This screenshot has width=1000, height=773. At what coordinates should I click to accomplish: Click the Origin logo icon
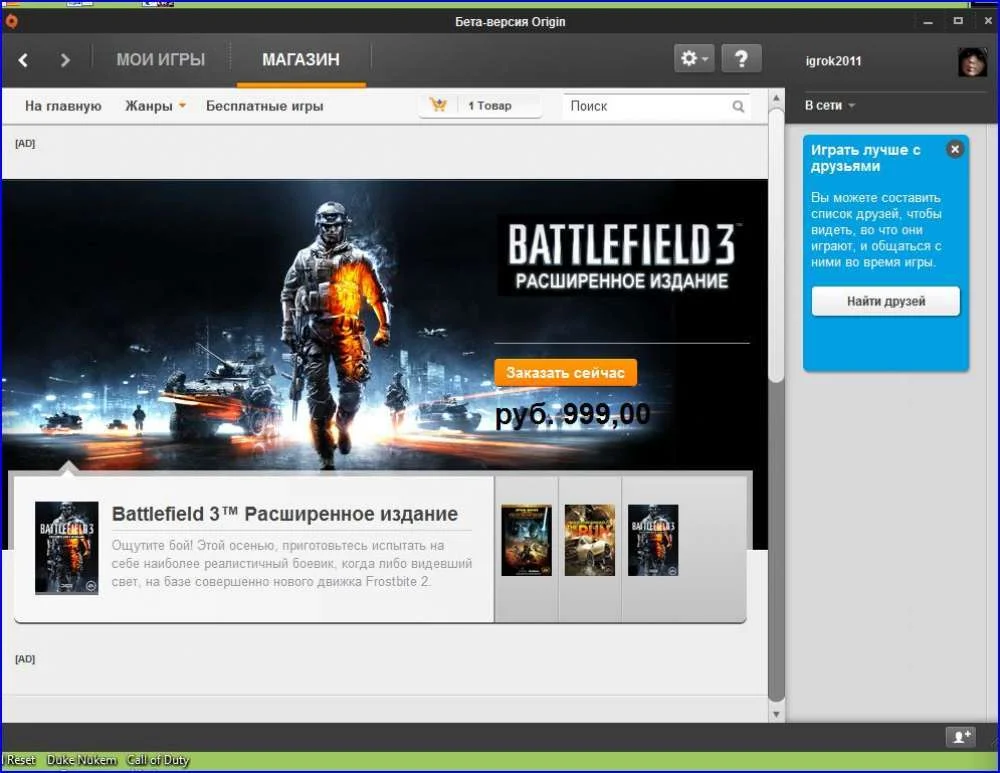pos(11,21)
